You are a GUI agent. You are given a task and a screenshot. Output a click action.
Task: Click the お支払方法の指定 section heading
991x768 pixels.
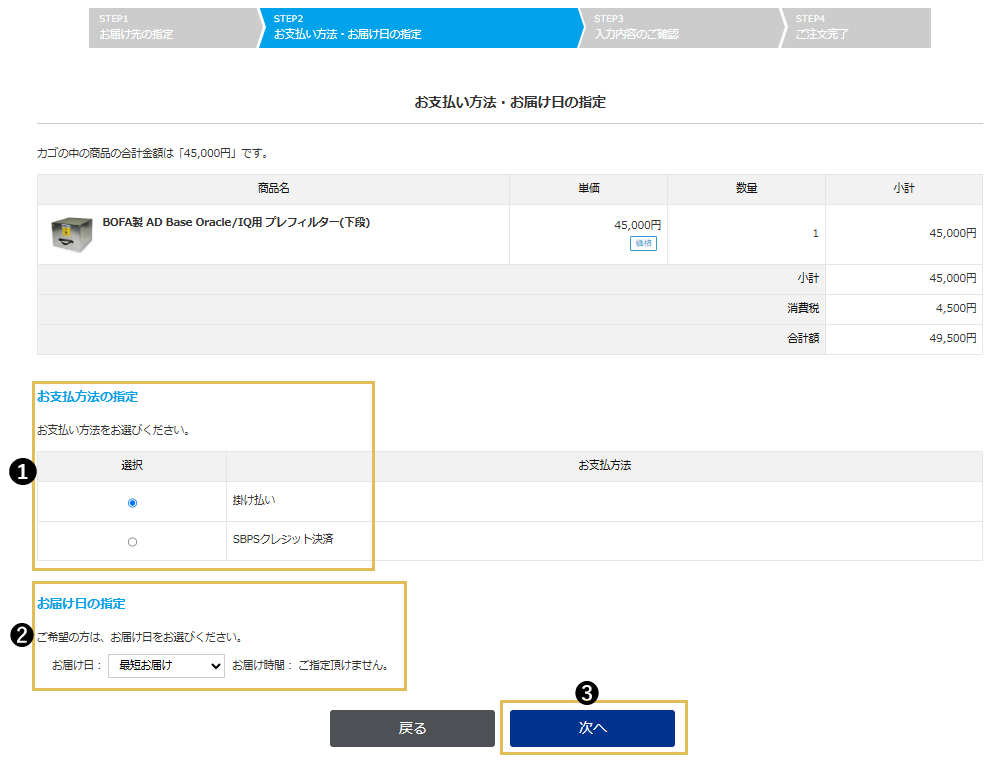coord(88,397)
